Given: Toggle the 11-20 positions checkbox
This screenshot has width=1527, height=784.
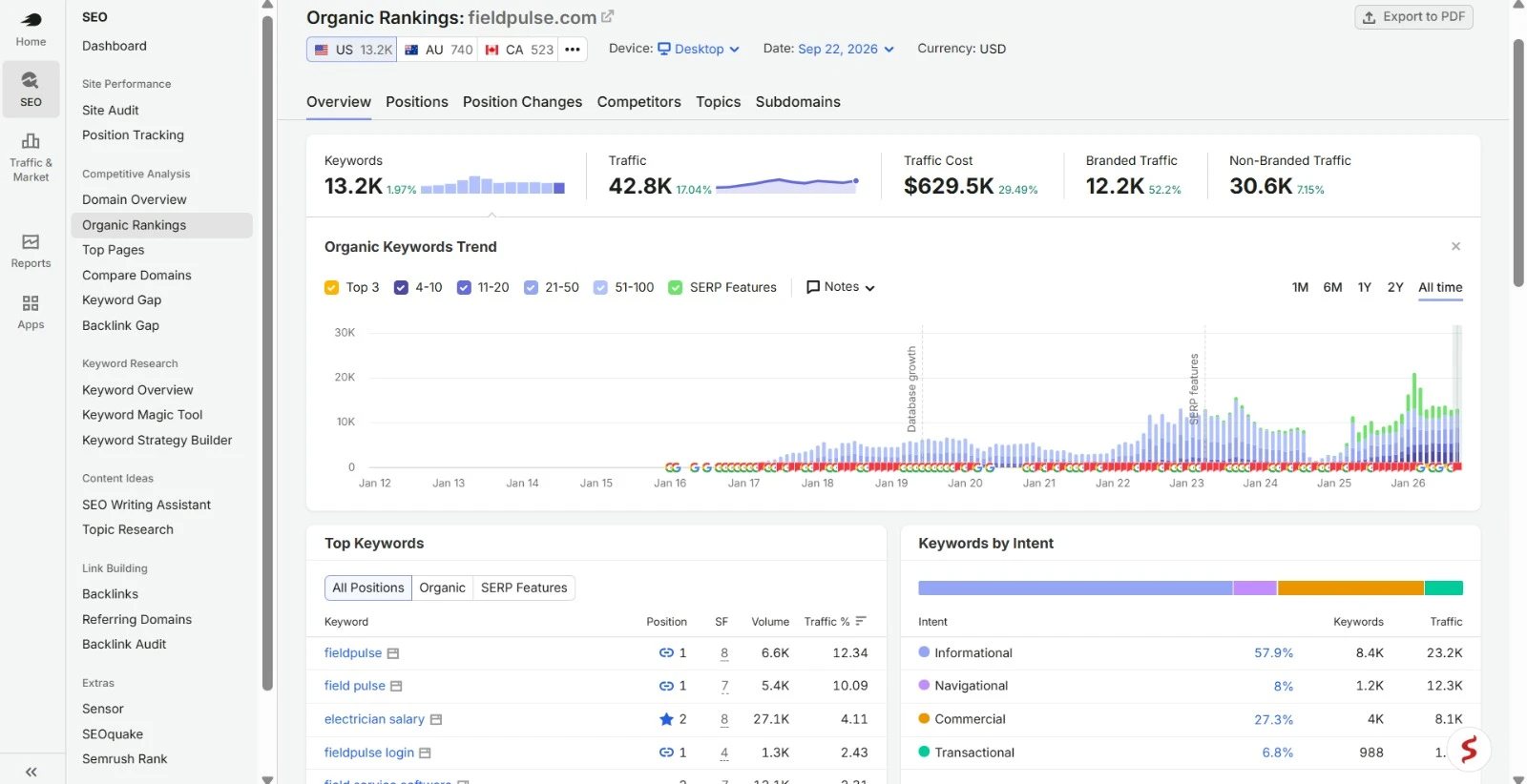Looking at the screenshot, I should click(464, 287).
